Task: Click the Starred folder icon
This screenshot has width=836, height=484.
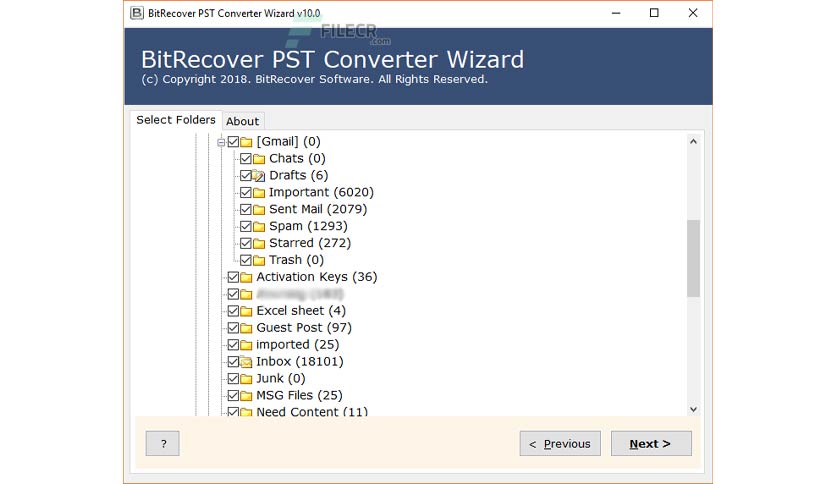Action: point(259,244)
